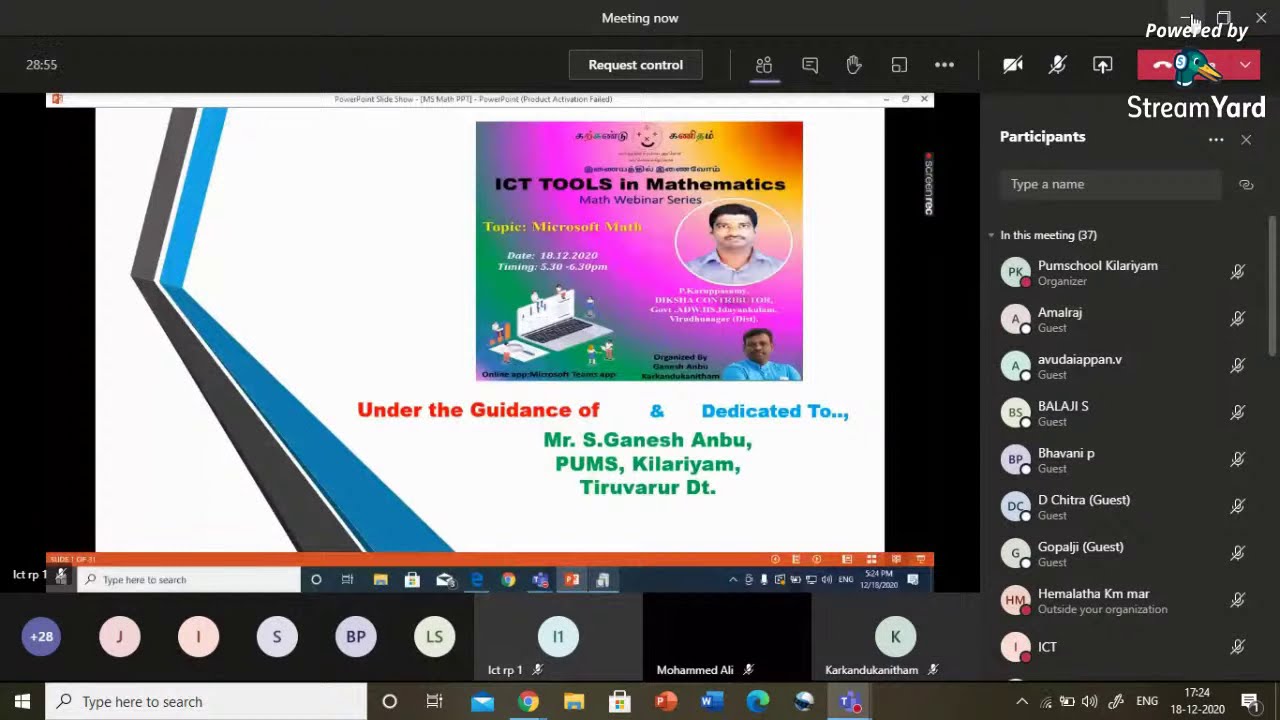This screenshot has width=1280, height=720.
Task: Copy the meeting join link icon
Action: (x=1246, y=185)
